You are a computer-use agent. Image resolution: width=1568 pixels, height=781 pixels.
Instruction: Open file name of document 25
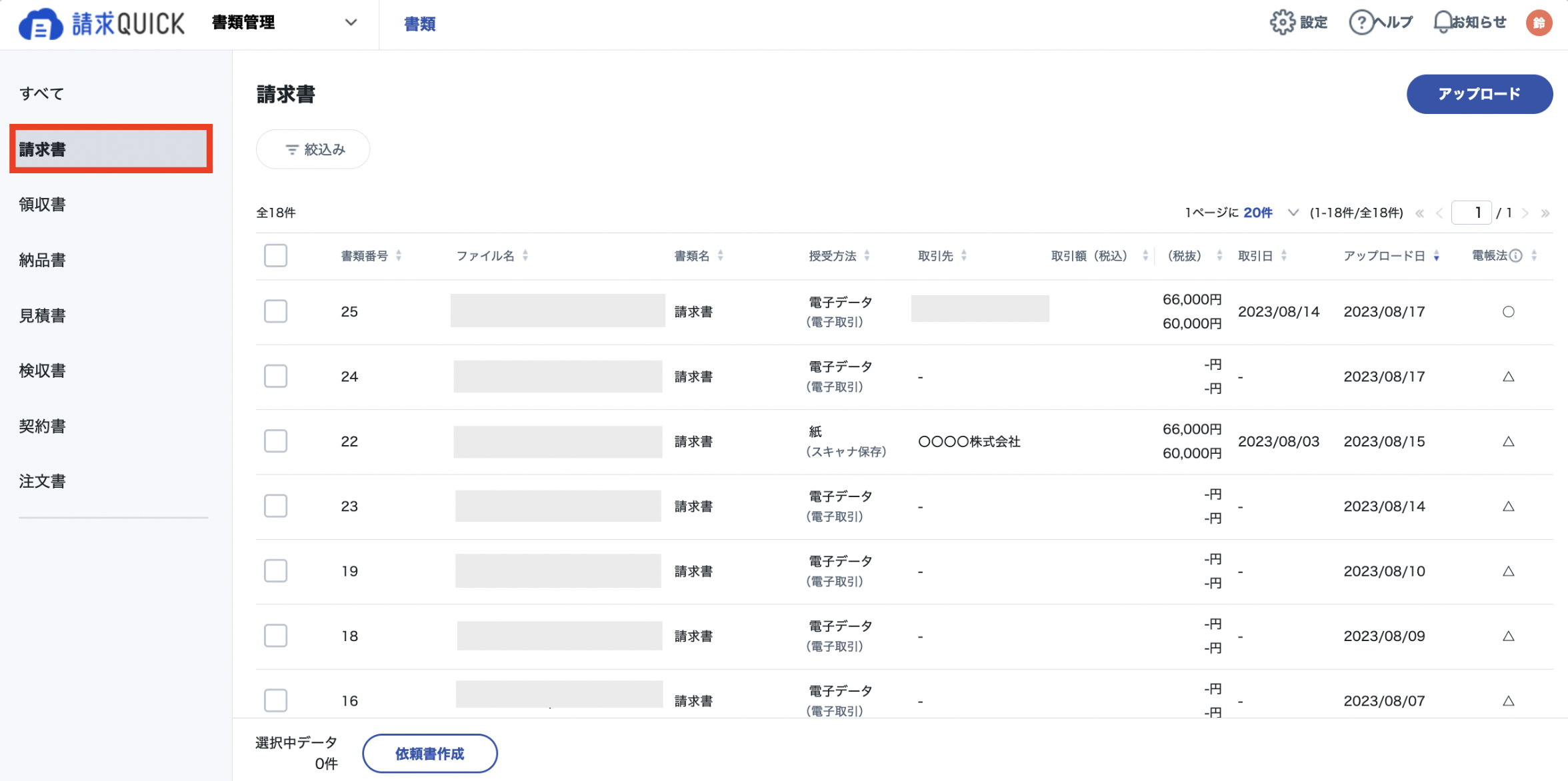(558, 311)
